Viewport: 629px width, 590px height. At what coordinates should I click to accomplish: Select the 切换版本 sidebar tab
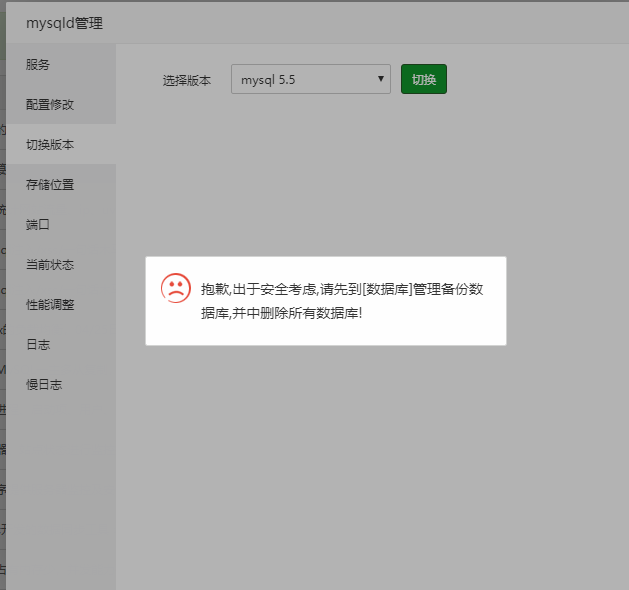(x=61, y=144)
